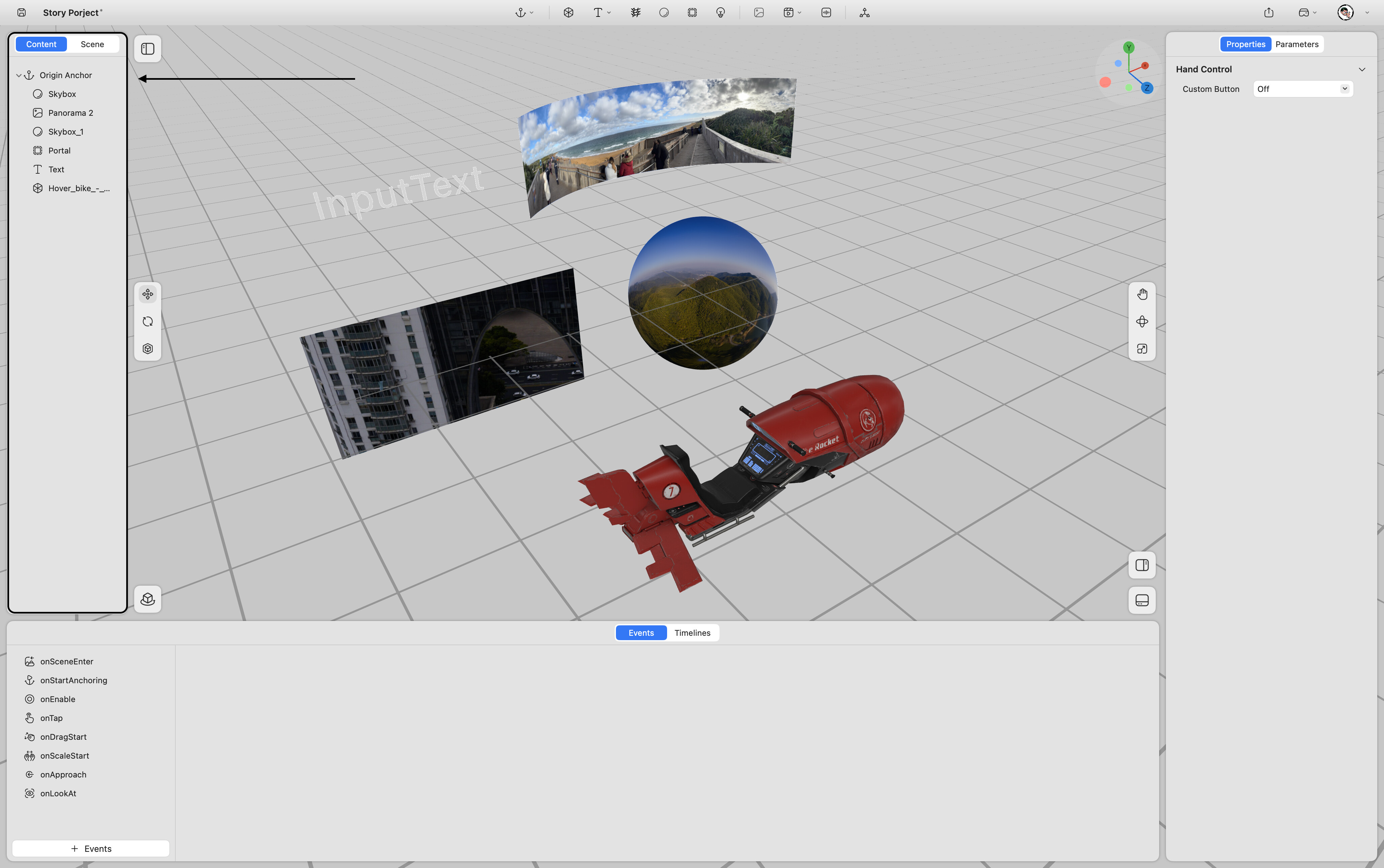Toggle the left sidebar panel
This screenshot has height=868, width=1384.
click(x=147, y=49)
